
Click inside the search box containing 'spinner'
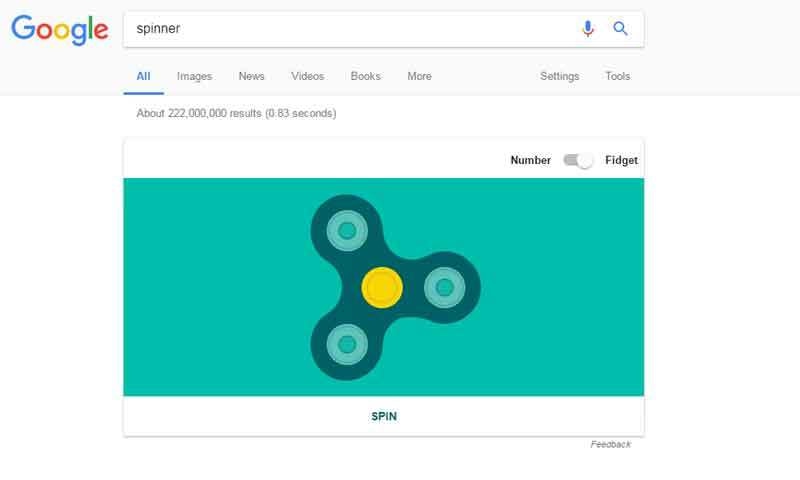pyautogui.click(x=350, y=29)
